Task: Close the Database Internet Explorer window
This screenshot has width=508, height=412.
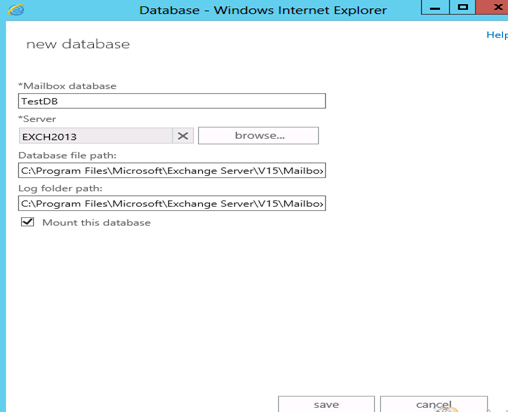Action: point(492,7)
